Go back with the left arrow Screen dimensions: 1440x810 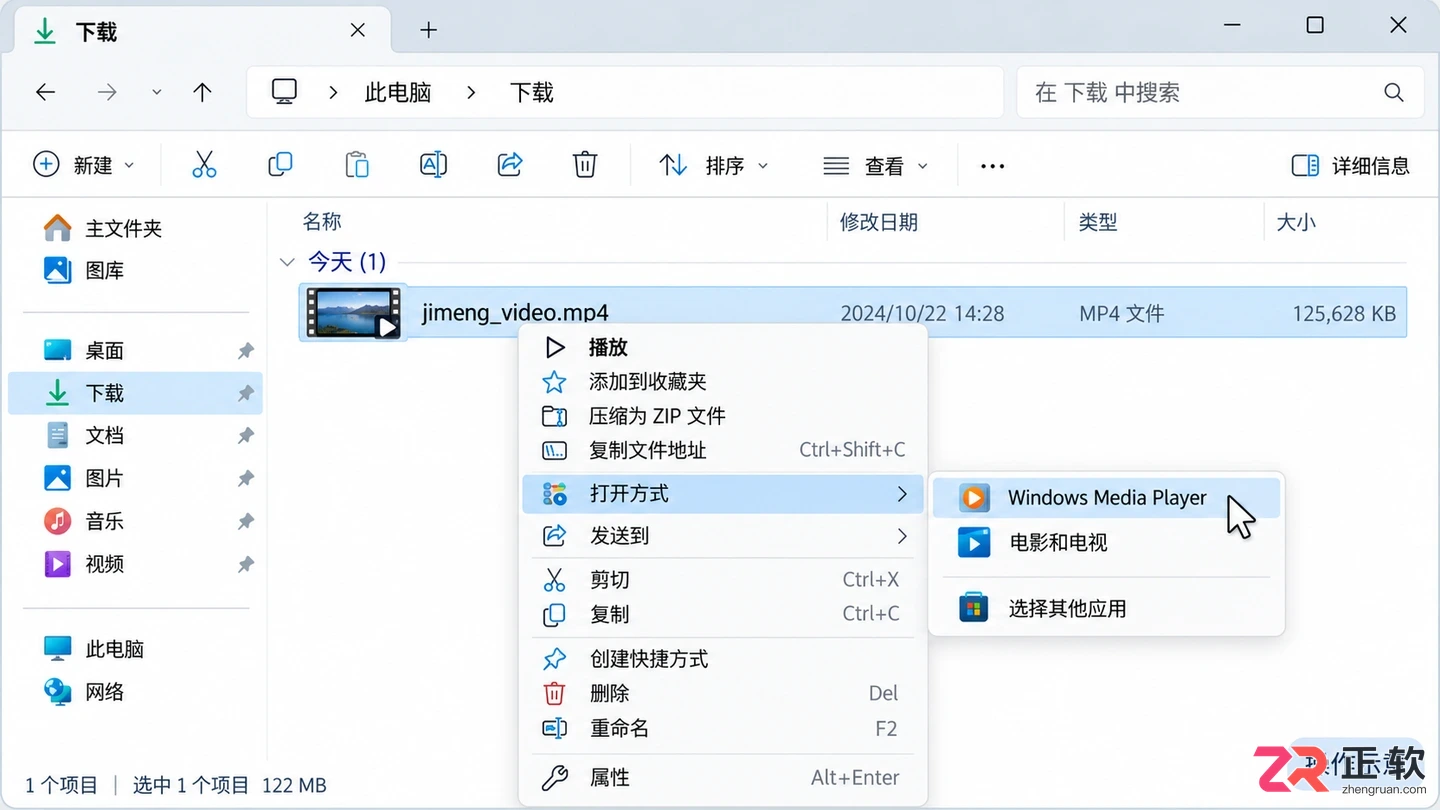coord(45,93)
